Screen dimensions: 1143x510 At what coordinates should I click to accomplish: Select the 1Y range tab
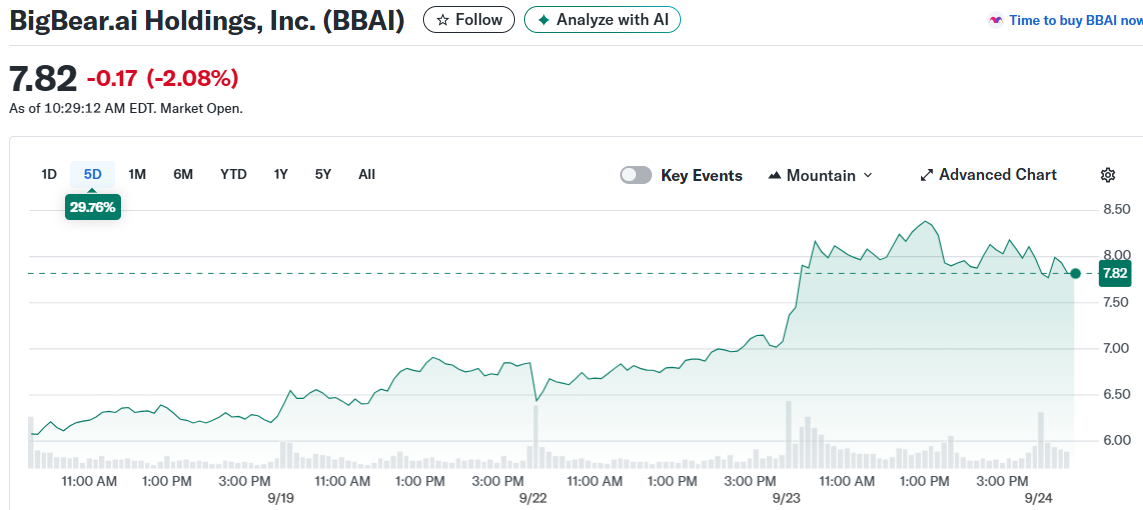click(x=281, y=174)
